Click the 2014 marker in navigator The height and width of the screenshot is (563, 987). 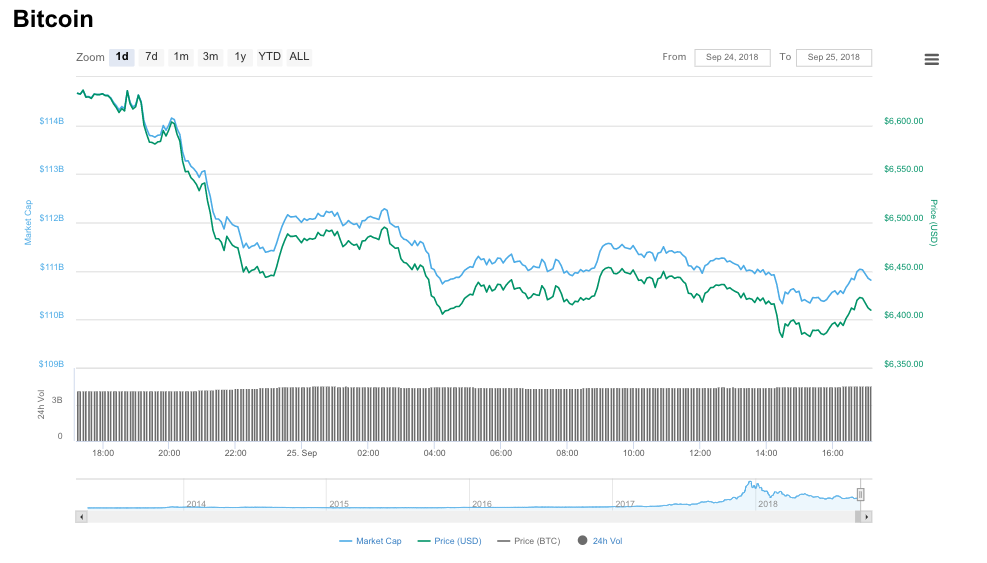click(x=196, y=504)
